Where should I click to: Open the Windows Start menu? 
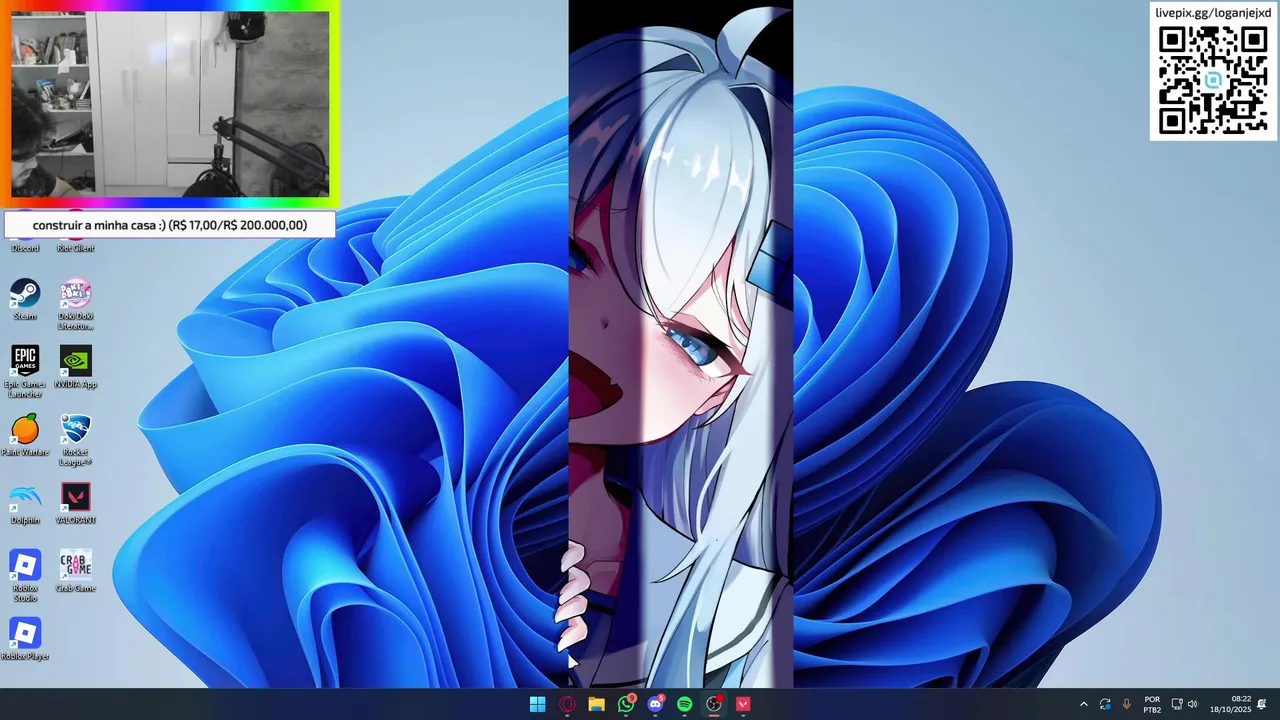click(538, 704)
